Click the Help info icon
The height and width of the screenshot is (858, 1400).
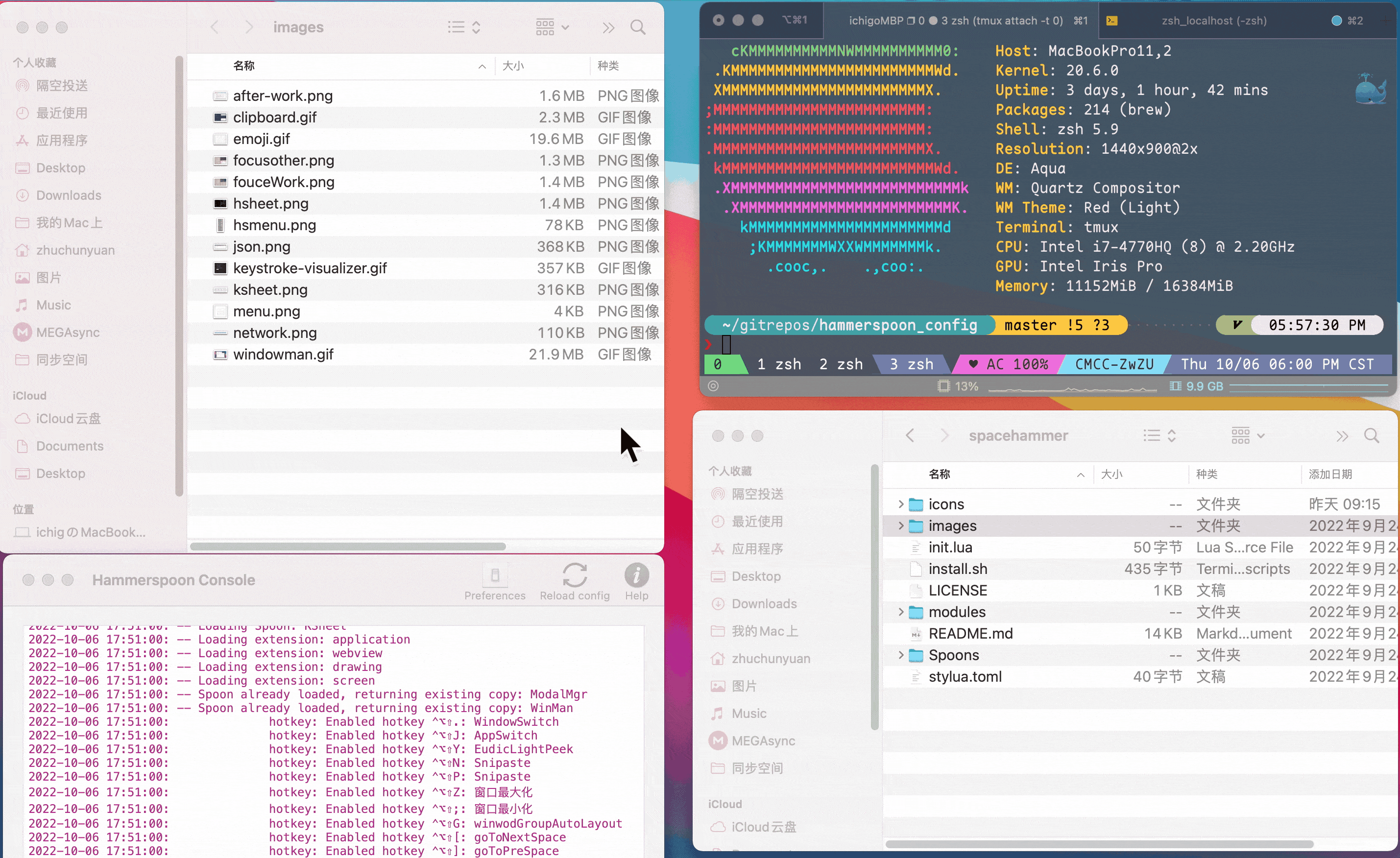pyautogui.click(x=636, y=575)
